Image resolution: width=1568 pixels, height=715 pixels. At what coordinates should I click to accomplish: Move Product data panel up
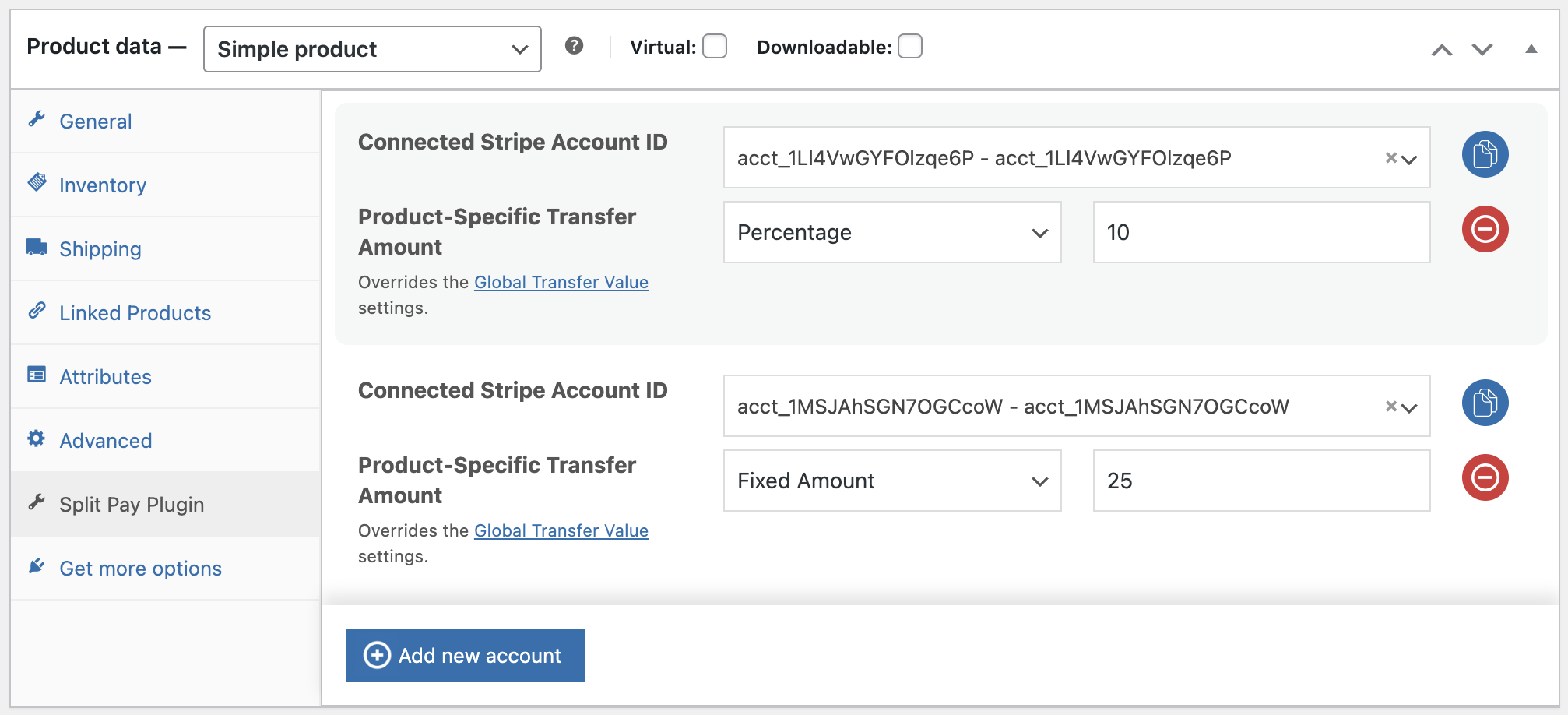tap(1441, 50)
